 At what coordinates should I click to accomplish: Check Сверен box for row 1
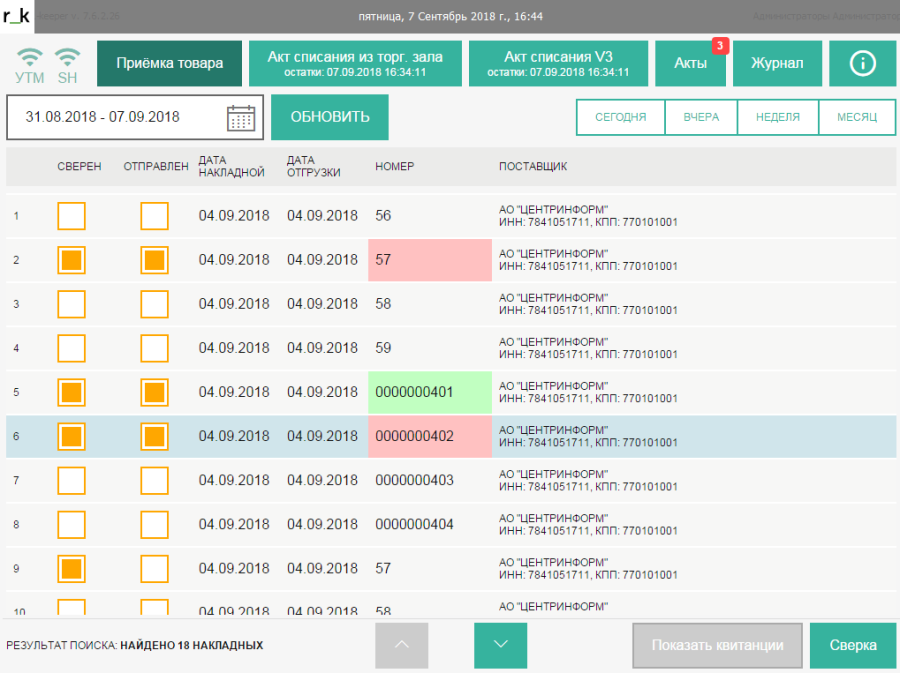71,216
